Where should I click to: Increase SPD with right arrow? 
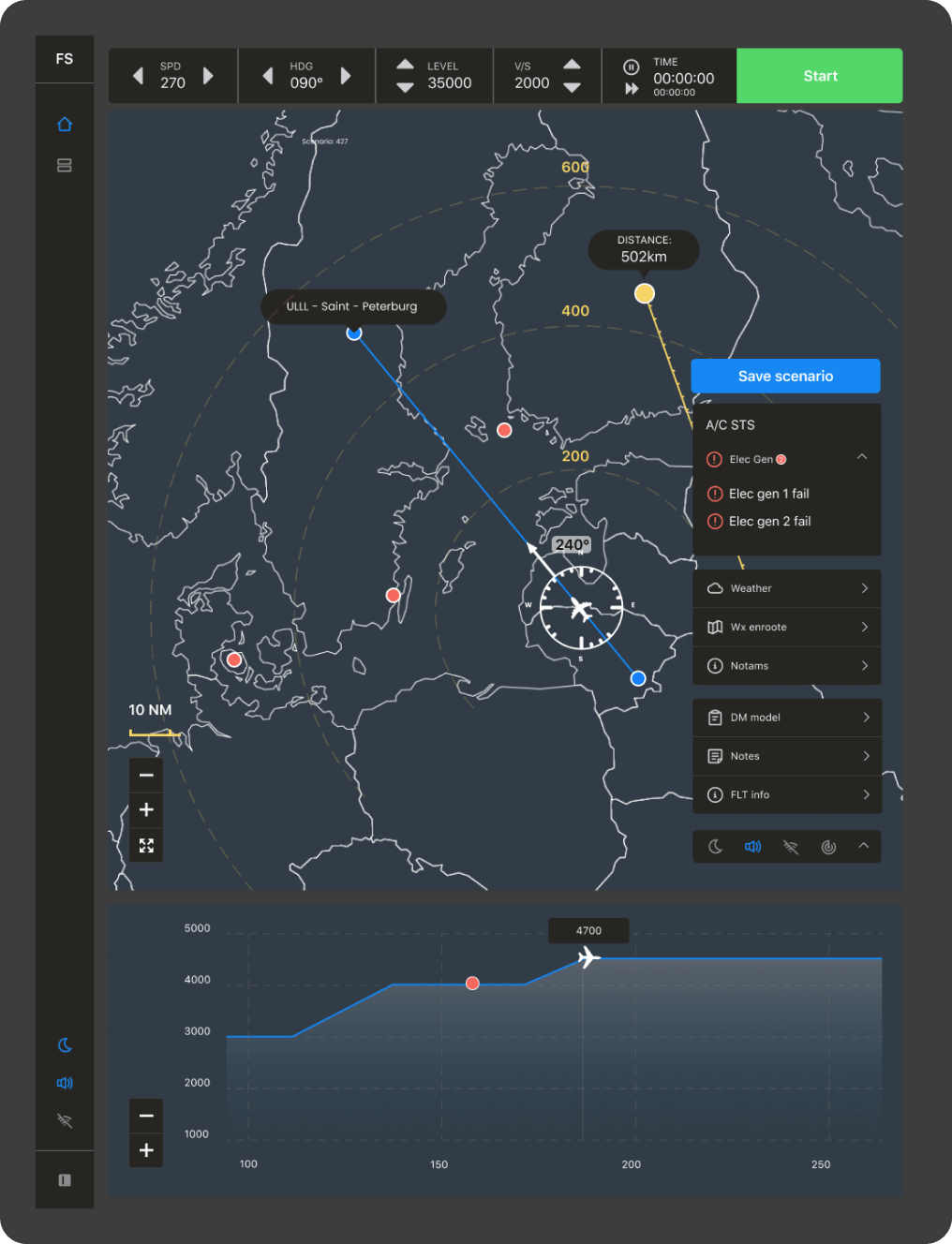click(208, 76)
